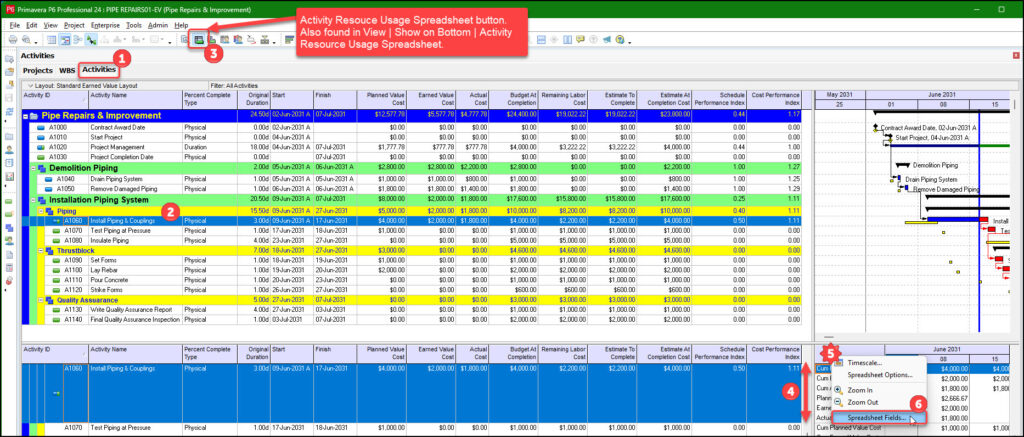Open the Reports chart icon in sidebar

pyautogui.click(x=9, y=176)
